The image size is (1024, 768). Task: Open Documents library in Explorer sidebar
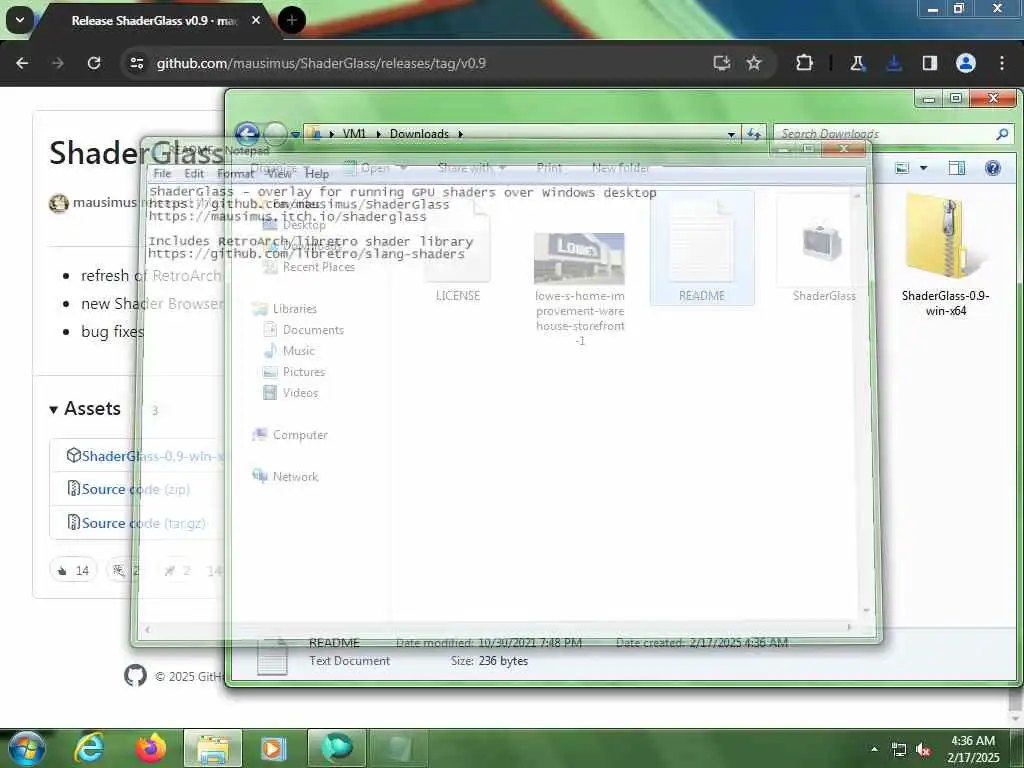click(x=304, y=330)
